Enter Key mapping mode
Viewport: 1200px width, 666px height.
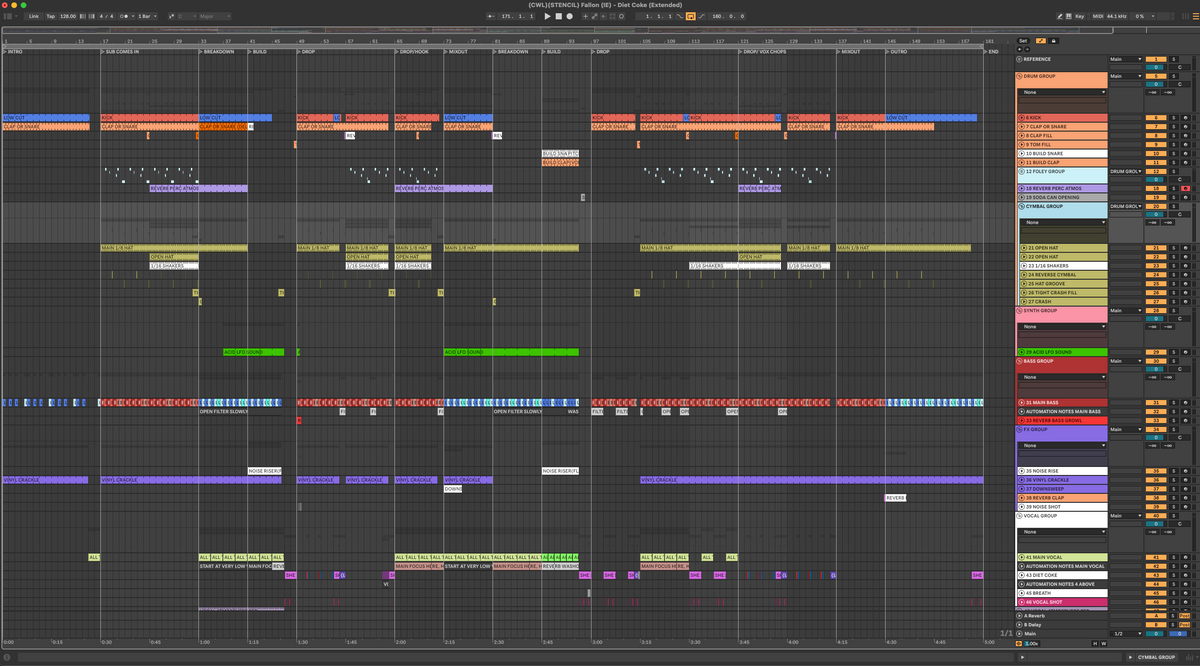point(1079,16)
